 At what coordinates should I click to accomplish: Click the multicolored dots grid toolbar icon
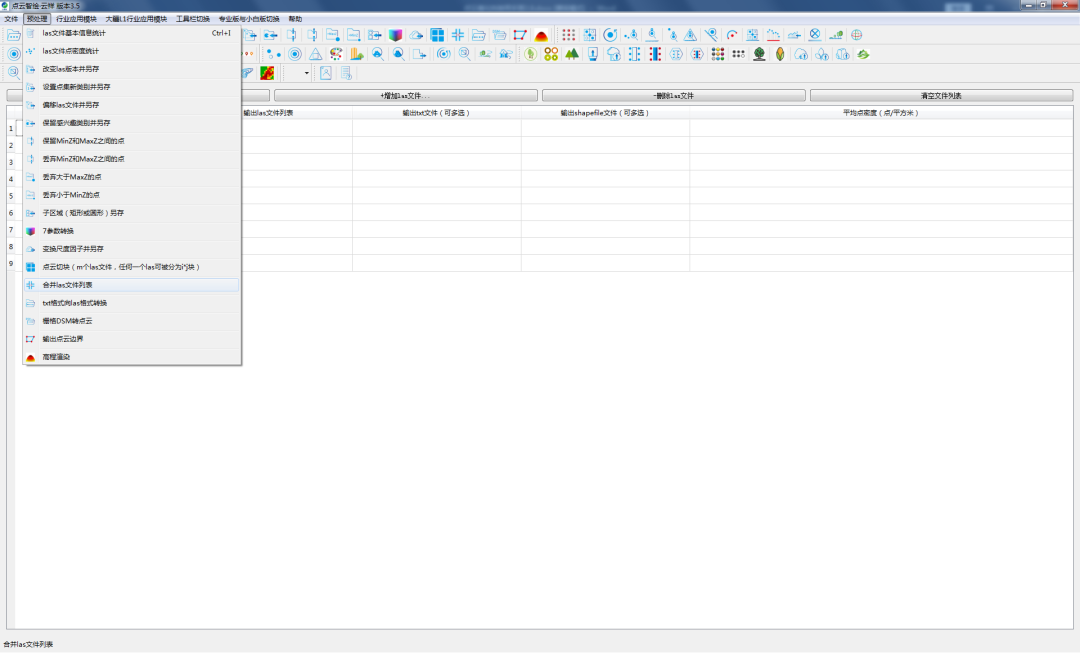coord(718,54)
